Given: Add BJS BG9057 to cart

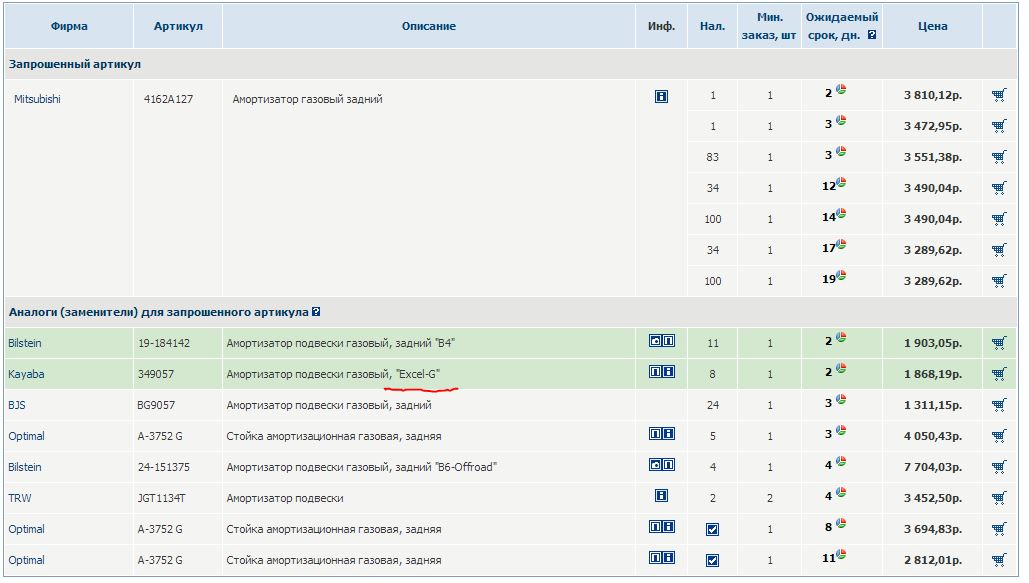Looking at the screenshot, I should [998, 405].
